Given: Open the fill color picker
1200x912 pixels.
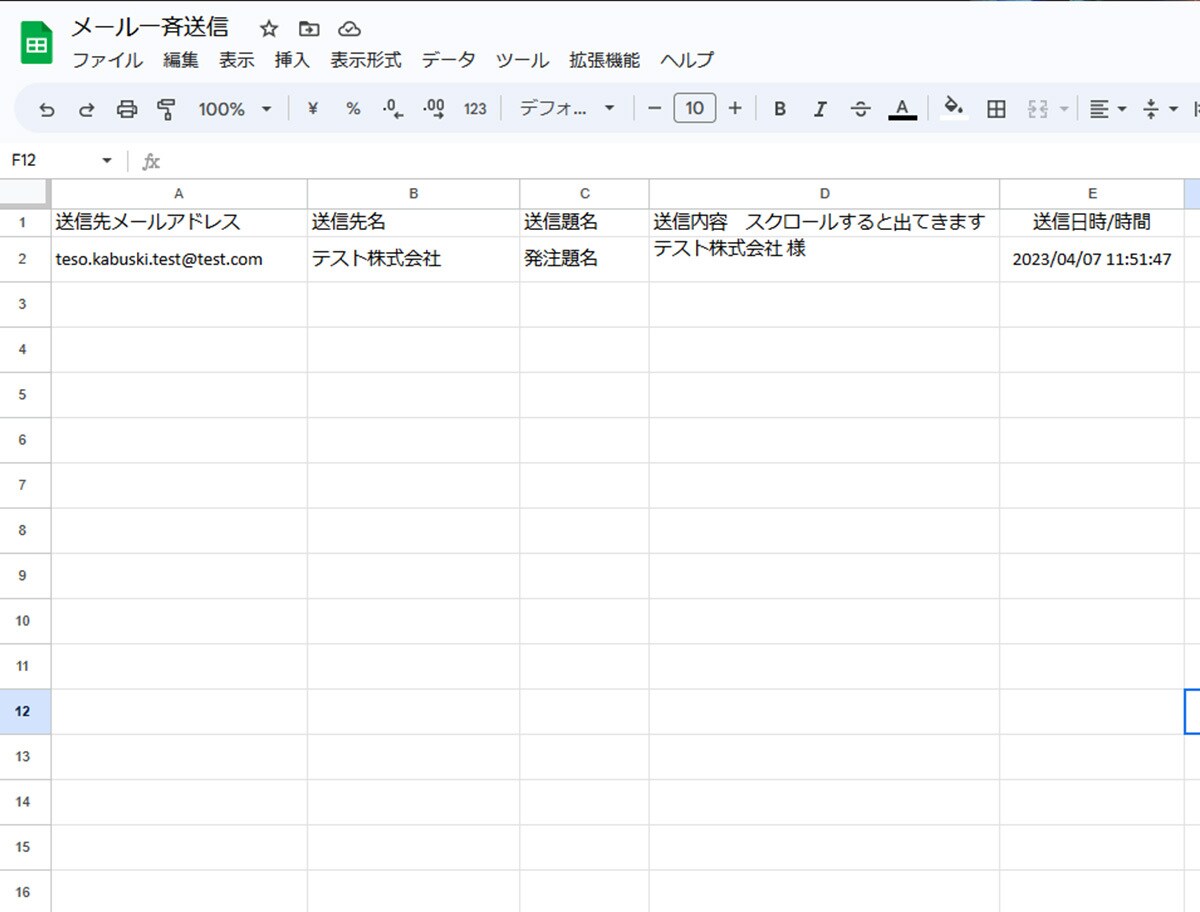Looking at the screenshot, I should (955, 109).
